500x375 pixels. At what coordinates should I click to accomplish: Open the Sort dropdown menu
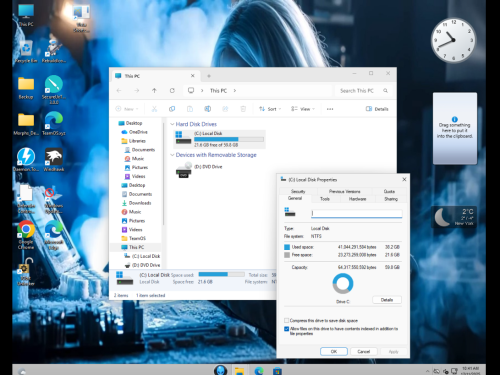pyautogui.click(x=270, y=109)
